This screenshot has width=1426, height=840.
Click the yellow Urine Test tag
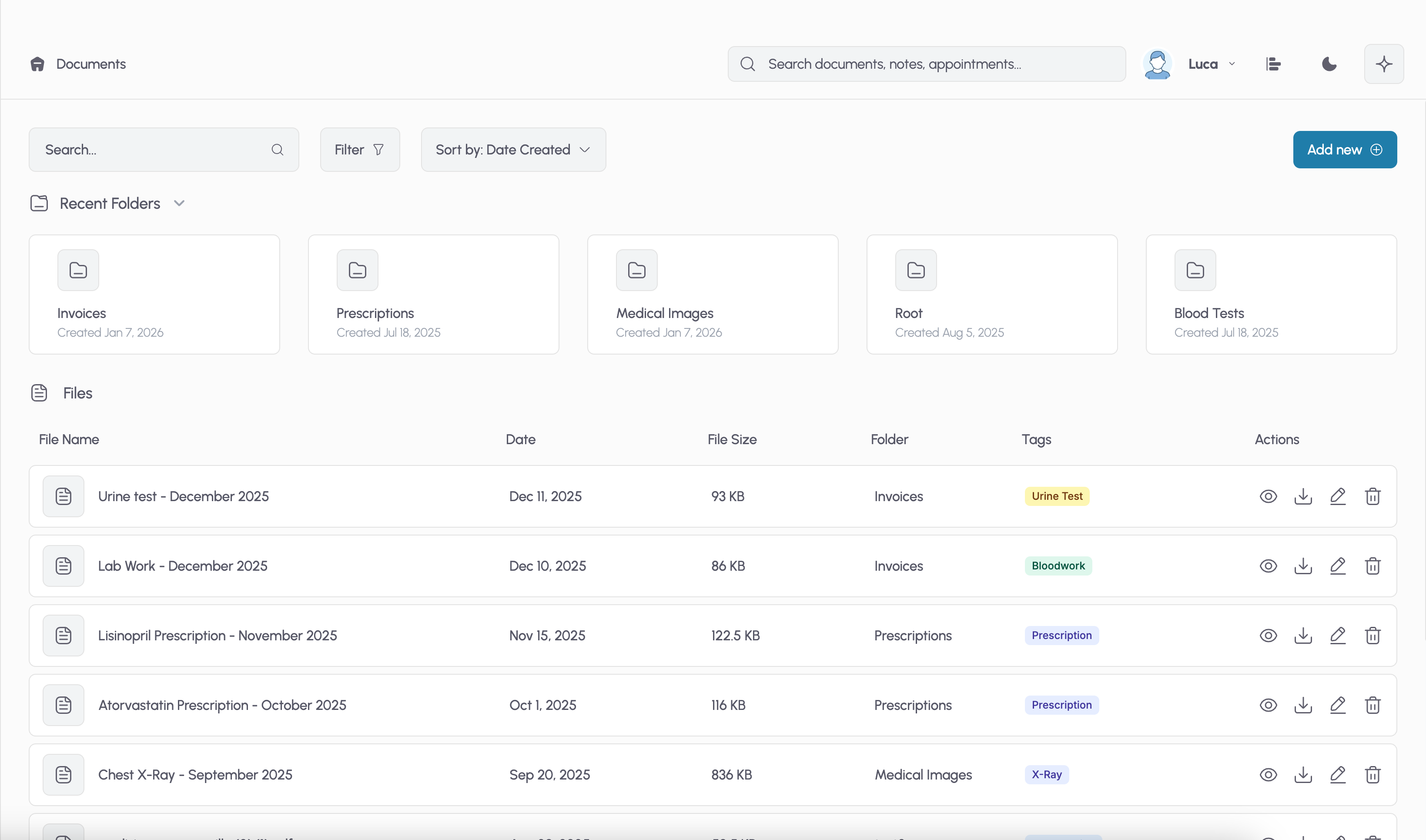[x=1057, y=496]
